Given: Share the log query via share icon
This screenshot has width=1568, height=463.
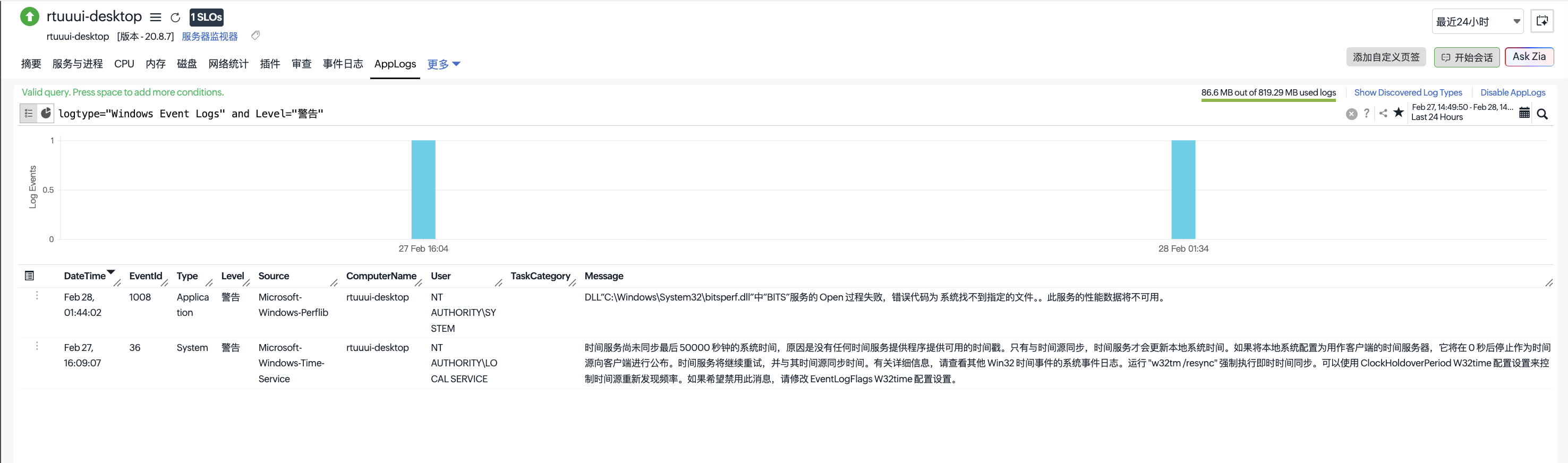Looking at the screenshot, I should point(1383,113).
